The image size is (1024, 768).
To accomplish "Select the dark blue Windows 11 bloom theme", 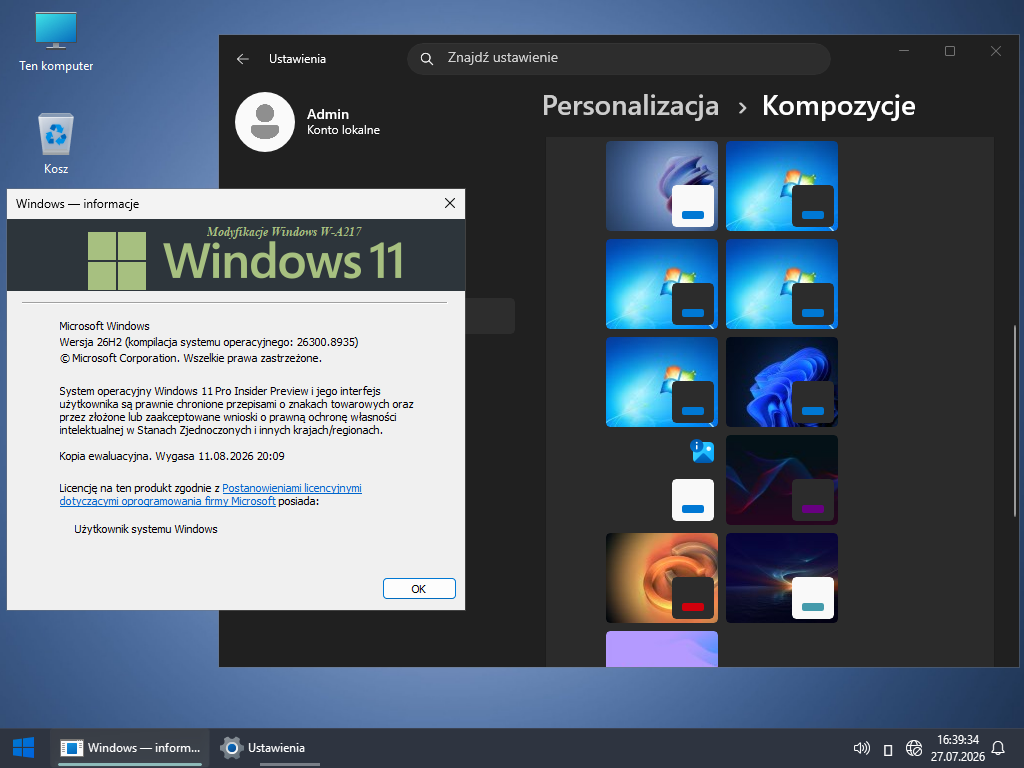I will click(x=782, y=382).
